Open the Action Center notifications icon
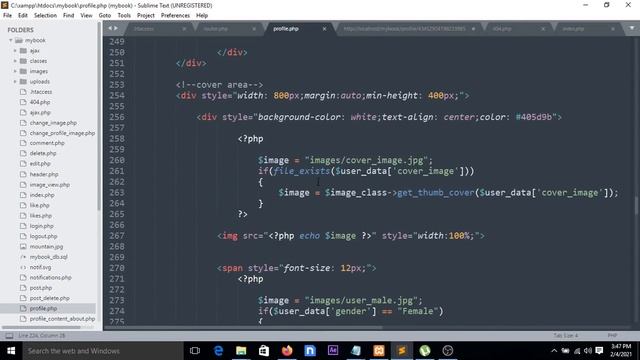640x360 pixels. click(x=599, y=351)
